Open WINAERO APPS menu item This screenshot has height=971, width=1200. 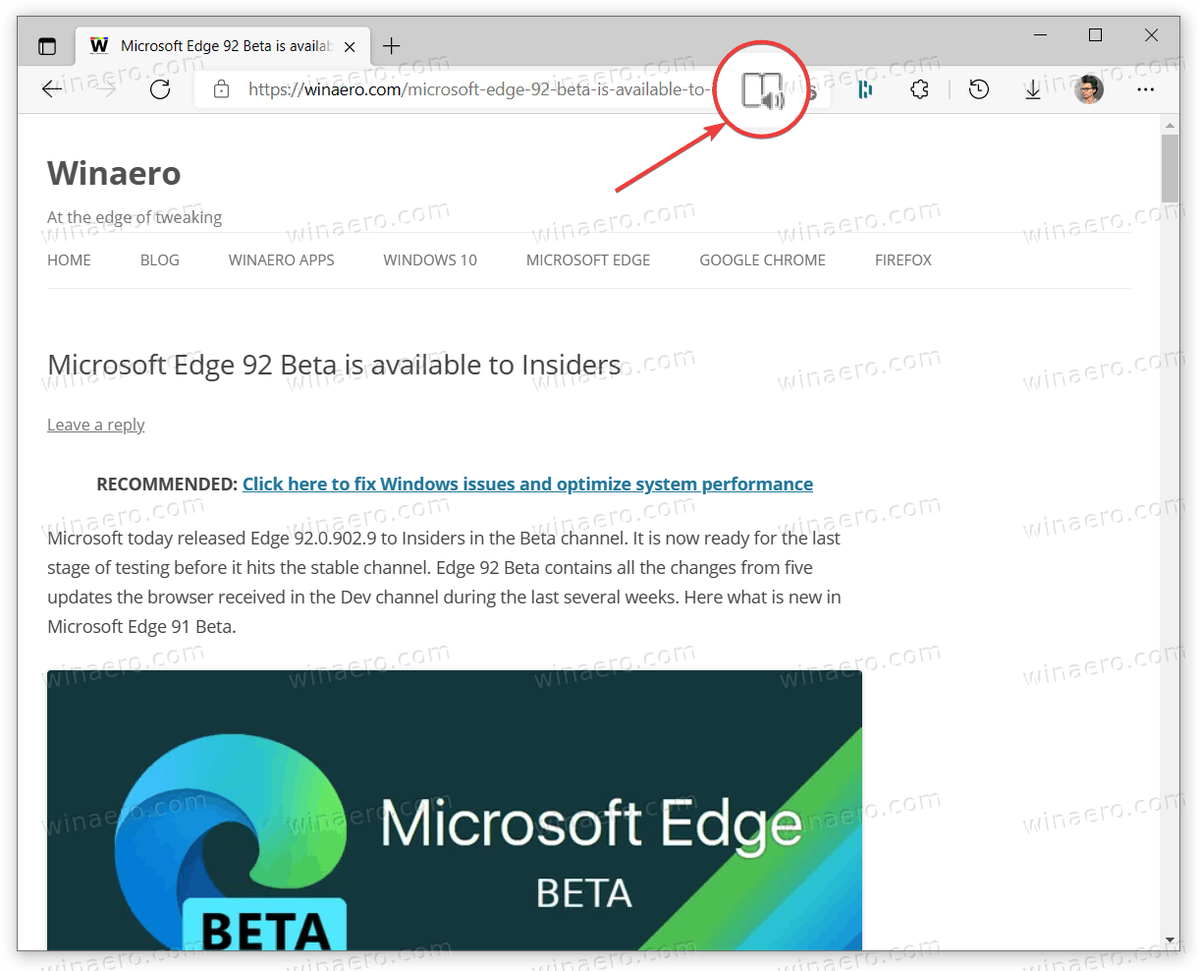coord(282,260)
